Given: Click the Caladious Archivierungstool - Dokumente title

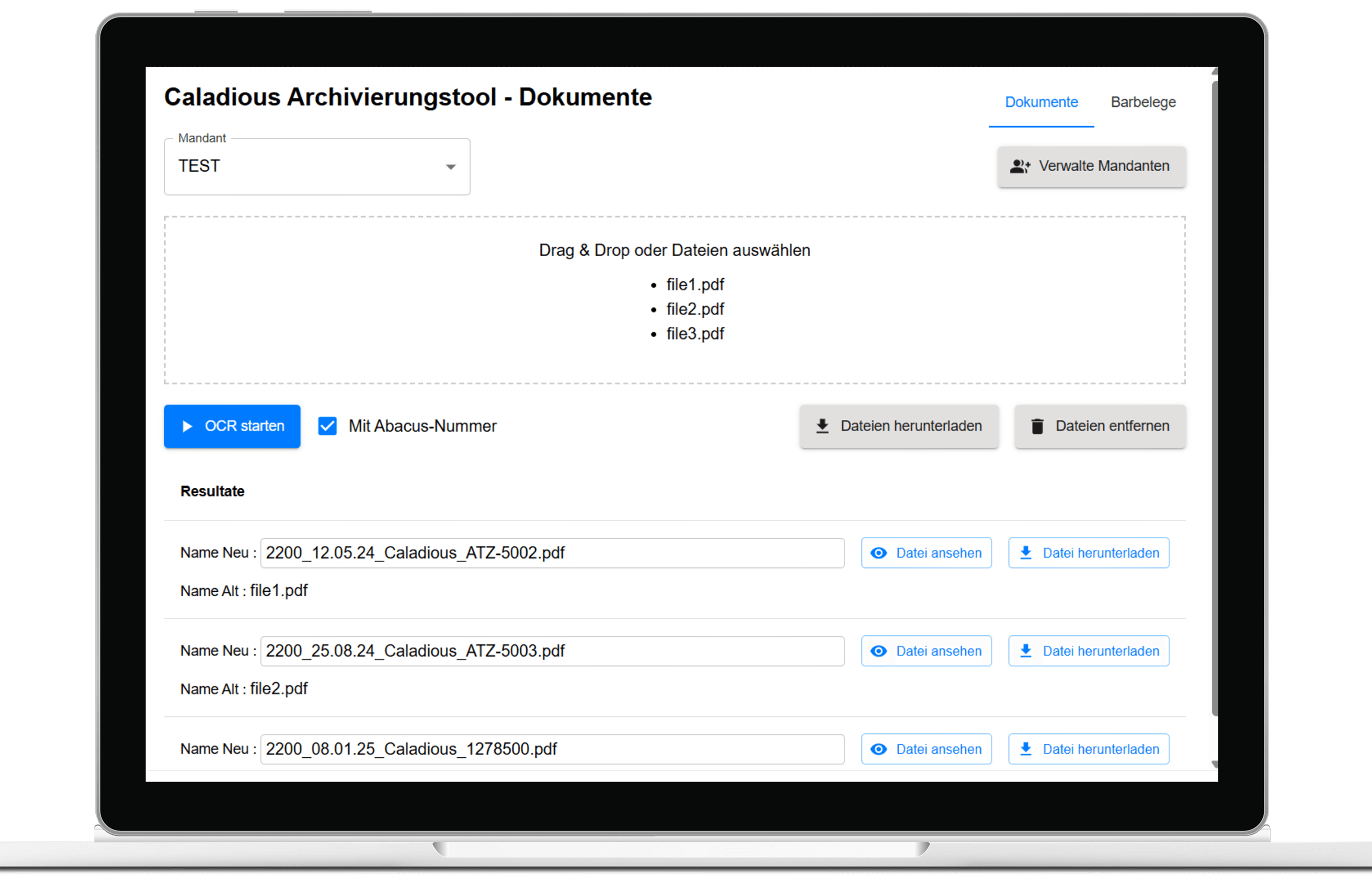Looking at the screenshot, I should click(408, 97).
